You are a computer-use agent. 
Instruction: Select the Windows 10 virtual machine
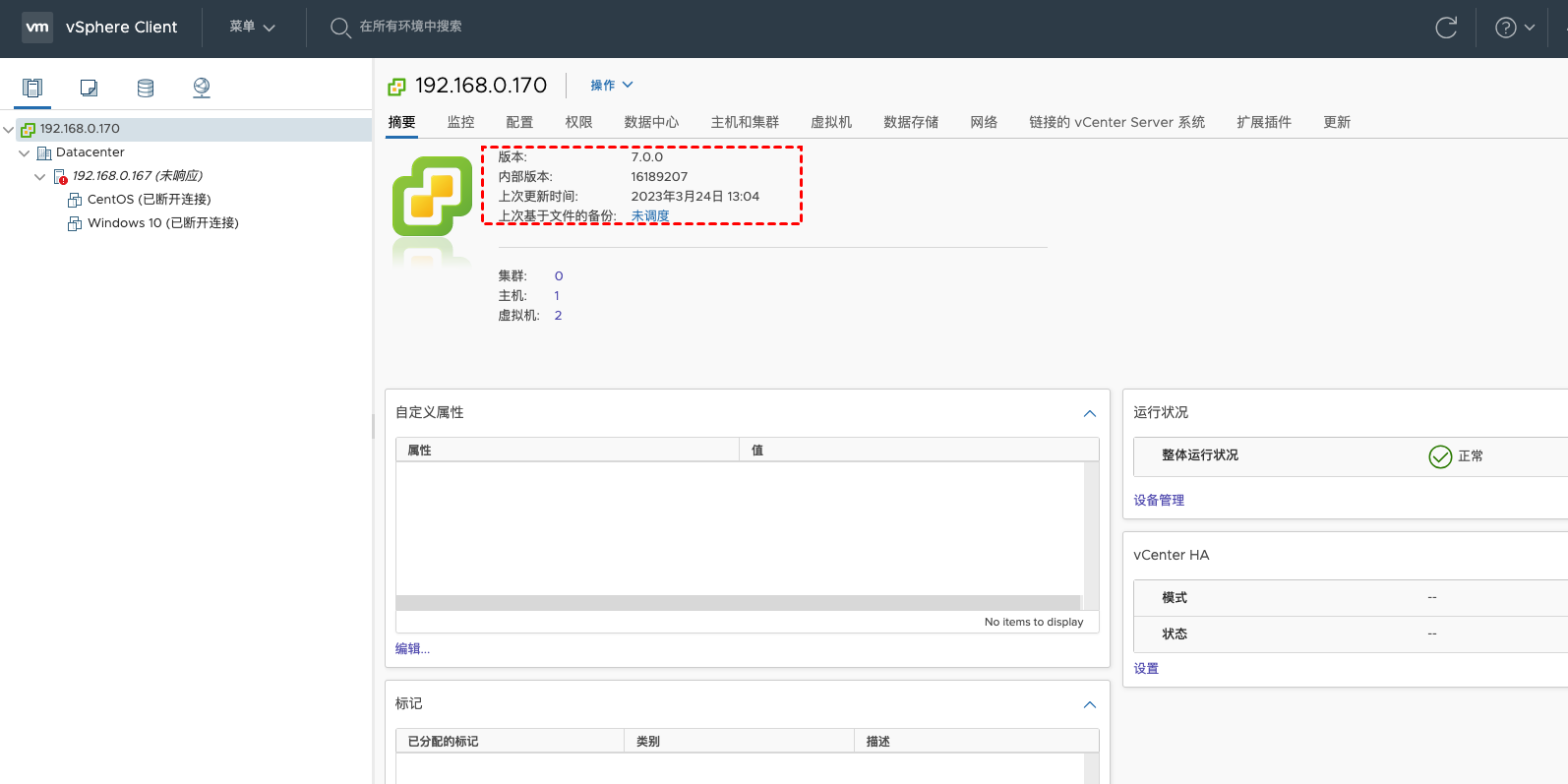pos(162,223)
